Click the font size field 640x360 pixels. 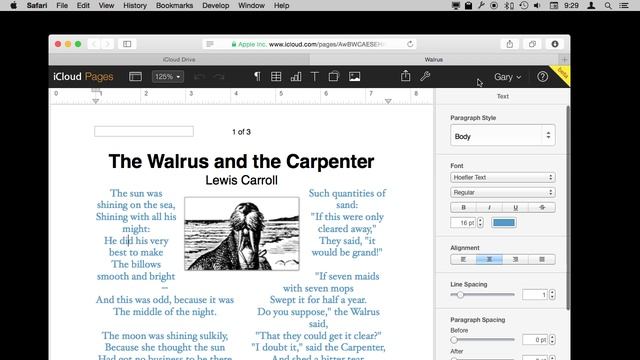coord(463,222)
